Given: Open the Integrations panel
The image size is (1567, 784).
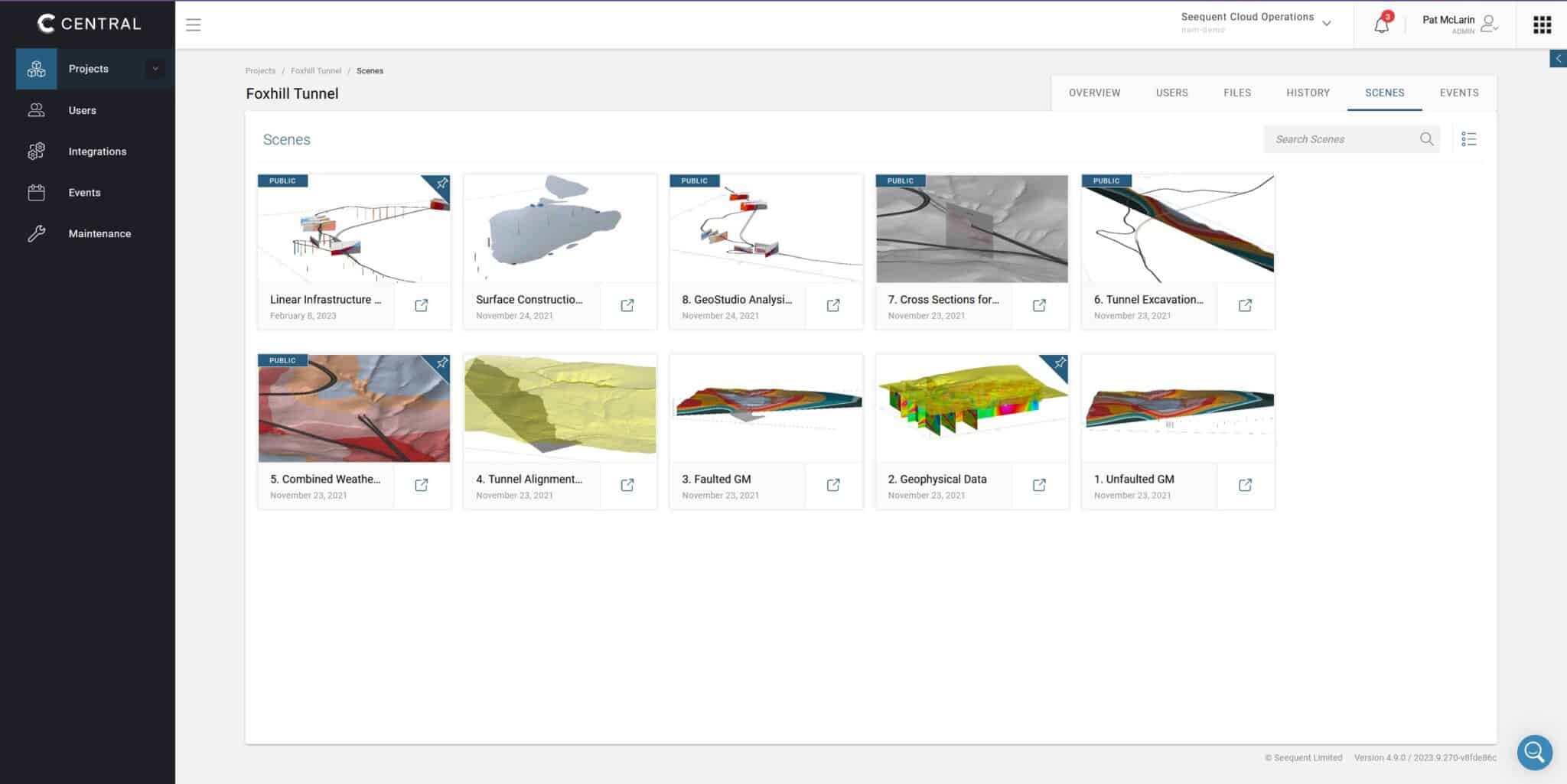Looking at the screenshot, I should coord(36,151).
